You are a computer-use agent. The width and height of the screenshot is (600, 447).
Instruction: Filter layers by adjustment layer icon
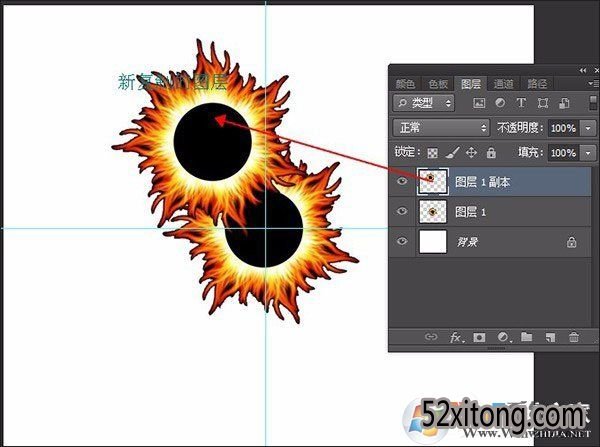[x=500, y=103]
